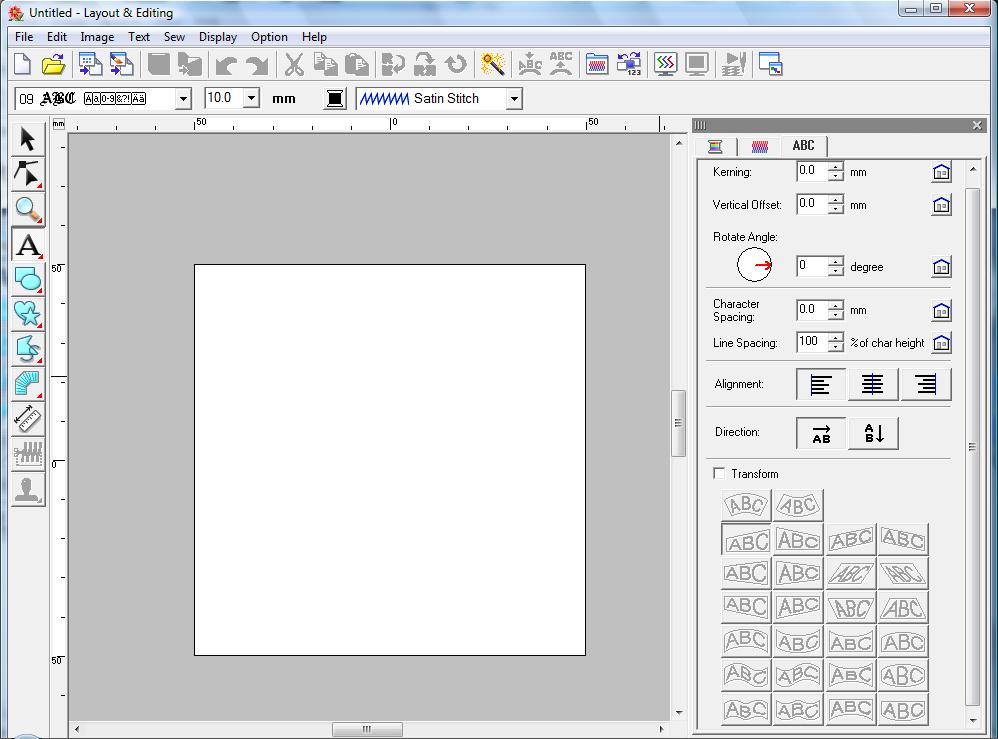Click the stitch simulator monitor icon
The height and width of the screenshot is (739, 998).
pos(665,64)
